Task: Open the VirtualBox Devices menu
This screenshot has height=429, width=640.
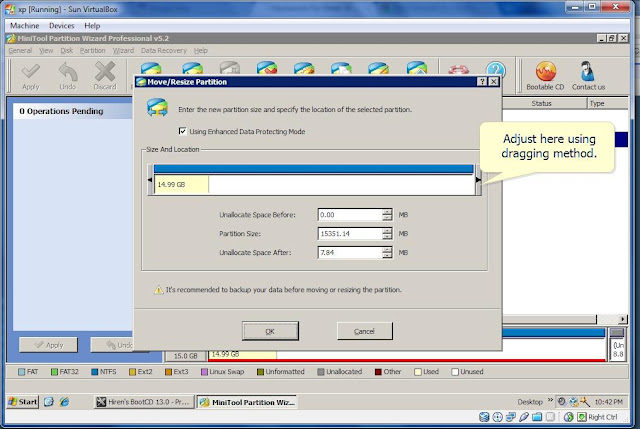Action: [62, 26]
